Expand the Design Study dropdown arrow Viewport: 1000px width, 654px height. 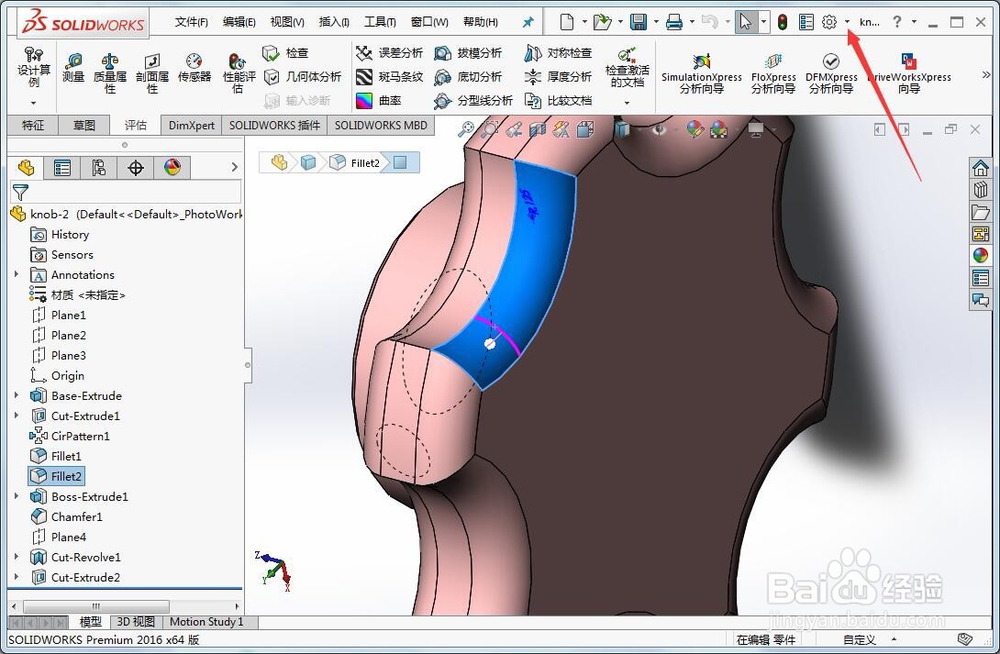33,102
